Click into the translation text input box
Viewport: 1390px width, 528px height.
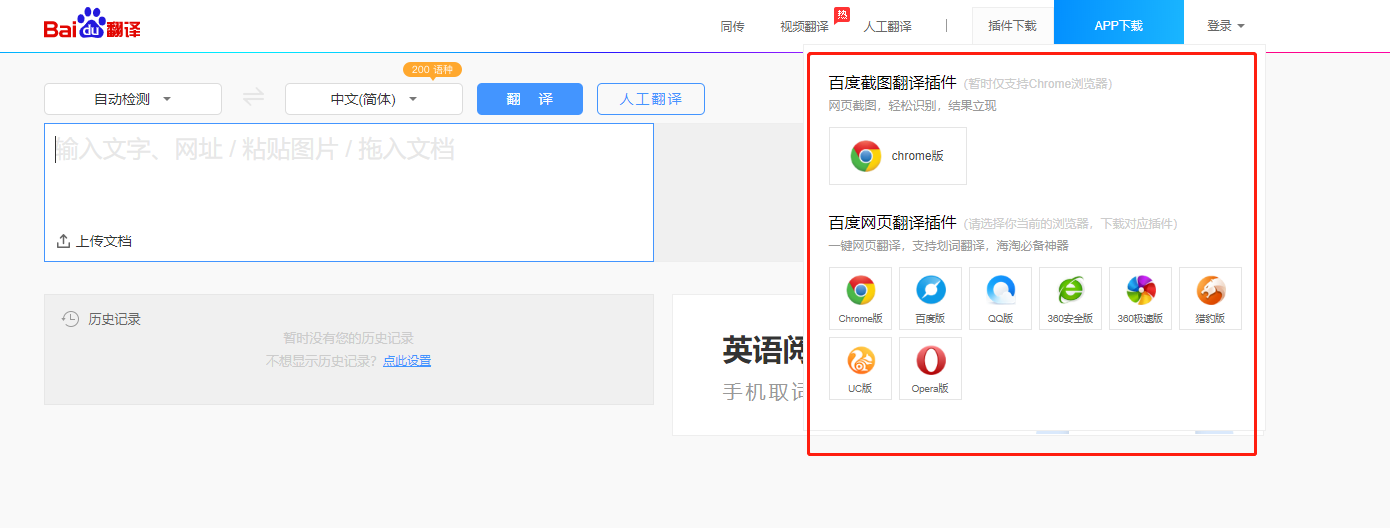click(349, 192)
